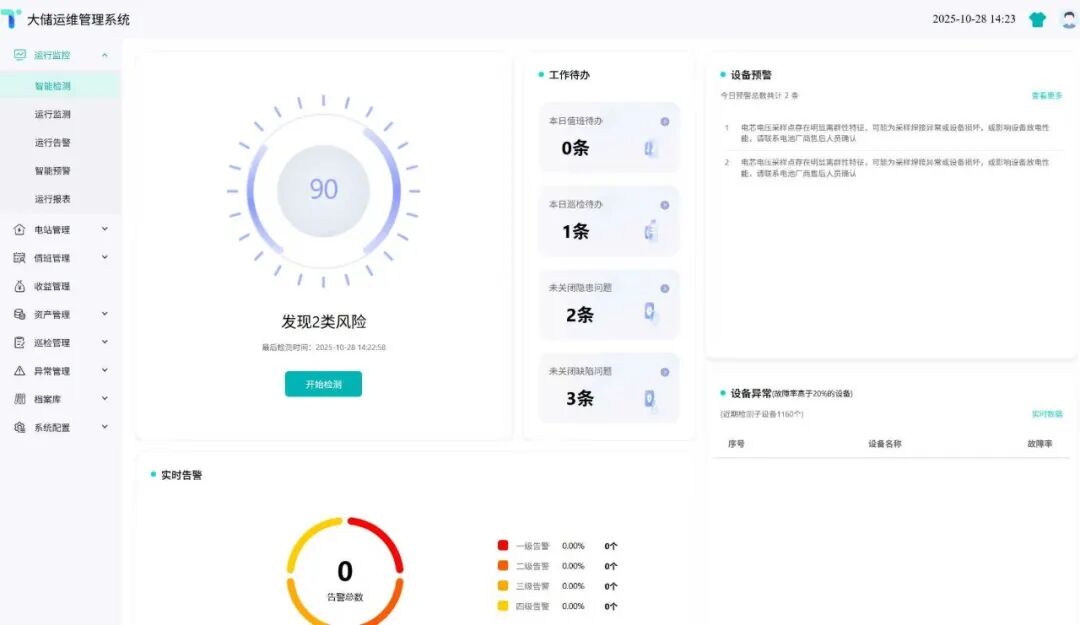The width and height of the screenshot is (1080, 625).
Task: Open the 实时数据 link in 设备异常
Action: [x=1047, y=414]
